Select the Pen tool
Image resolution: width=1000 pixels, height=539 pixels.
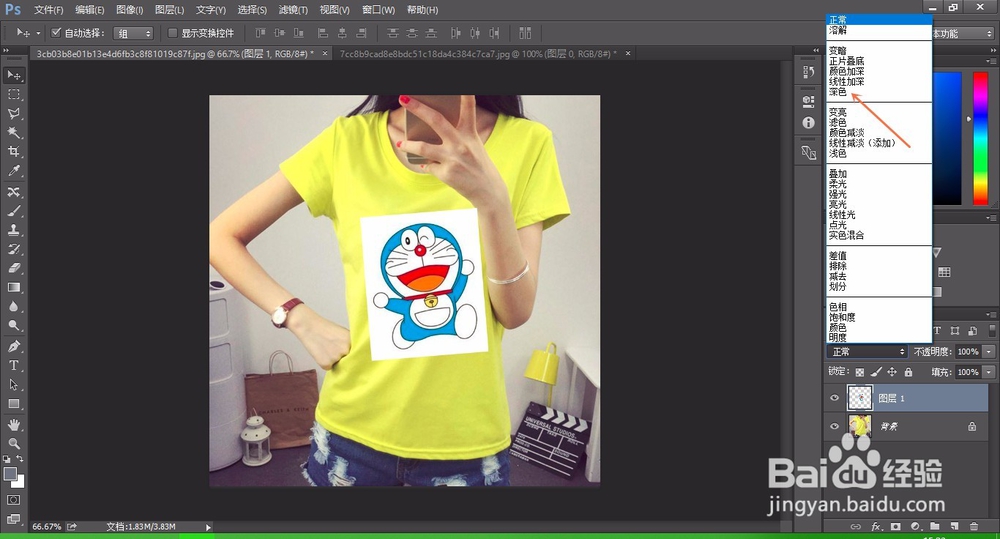point(13,346)
